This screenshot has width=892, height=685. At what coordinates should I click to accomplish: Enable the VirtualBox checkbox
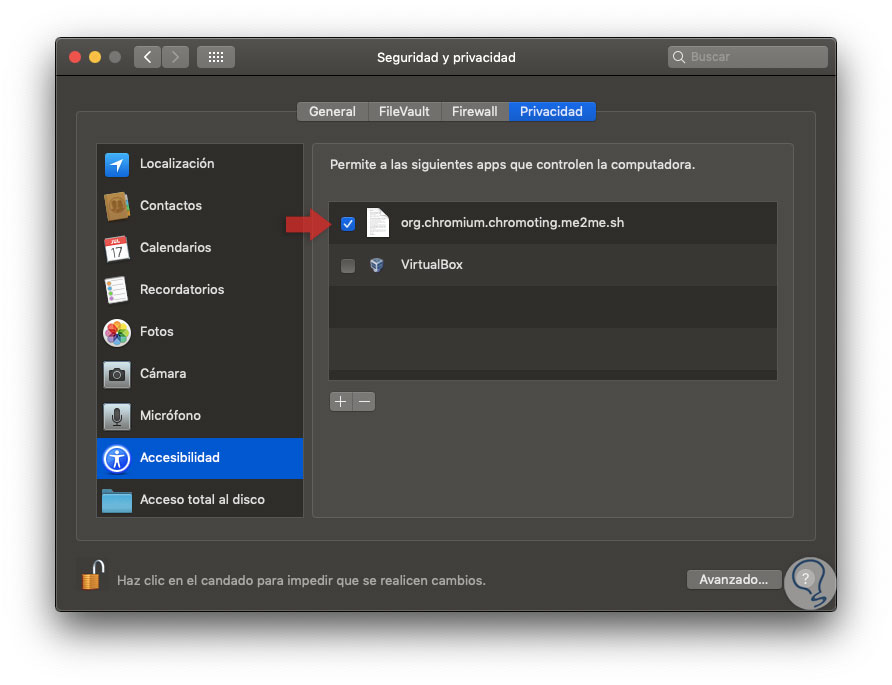pyautogui.click(x=348, y=266)
